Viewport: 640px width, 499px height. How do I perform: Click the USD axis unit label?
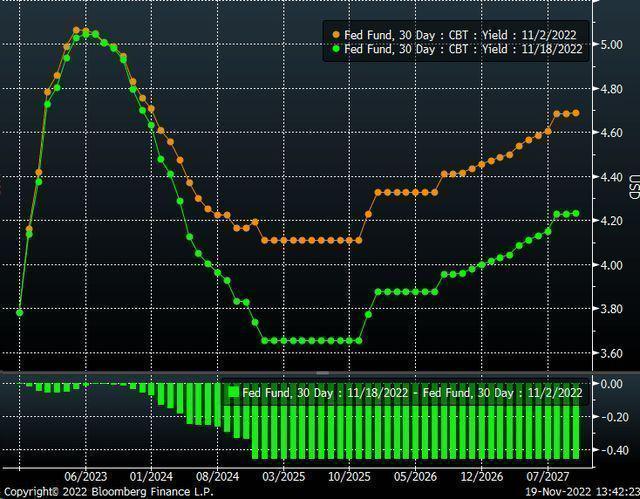tap(633, 187)
